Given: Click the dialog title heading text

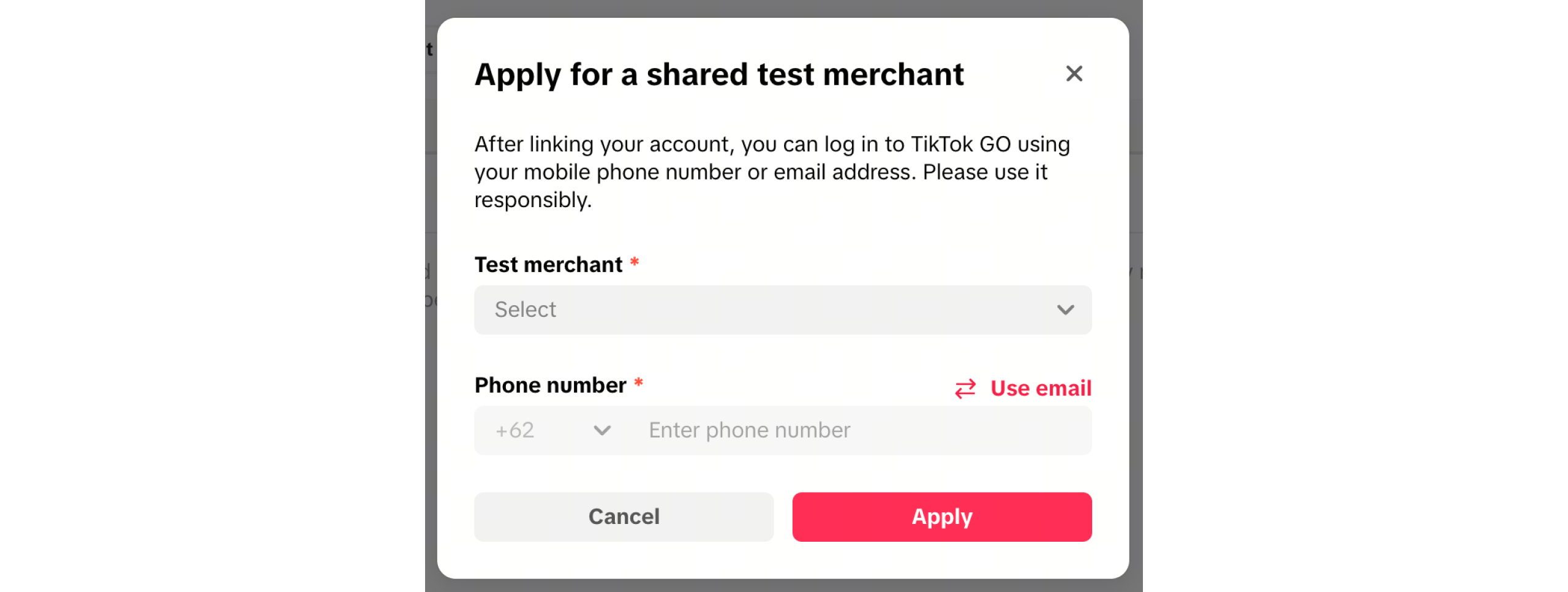Looking at the screenshot, I should 718,75.
